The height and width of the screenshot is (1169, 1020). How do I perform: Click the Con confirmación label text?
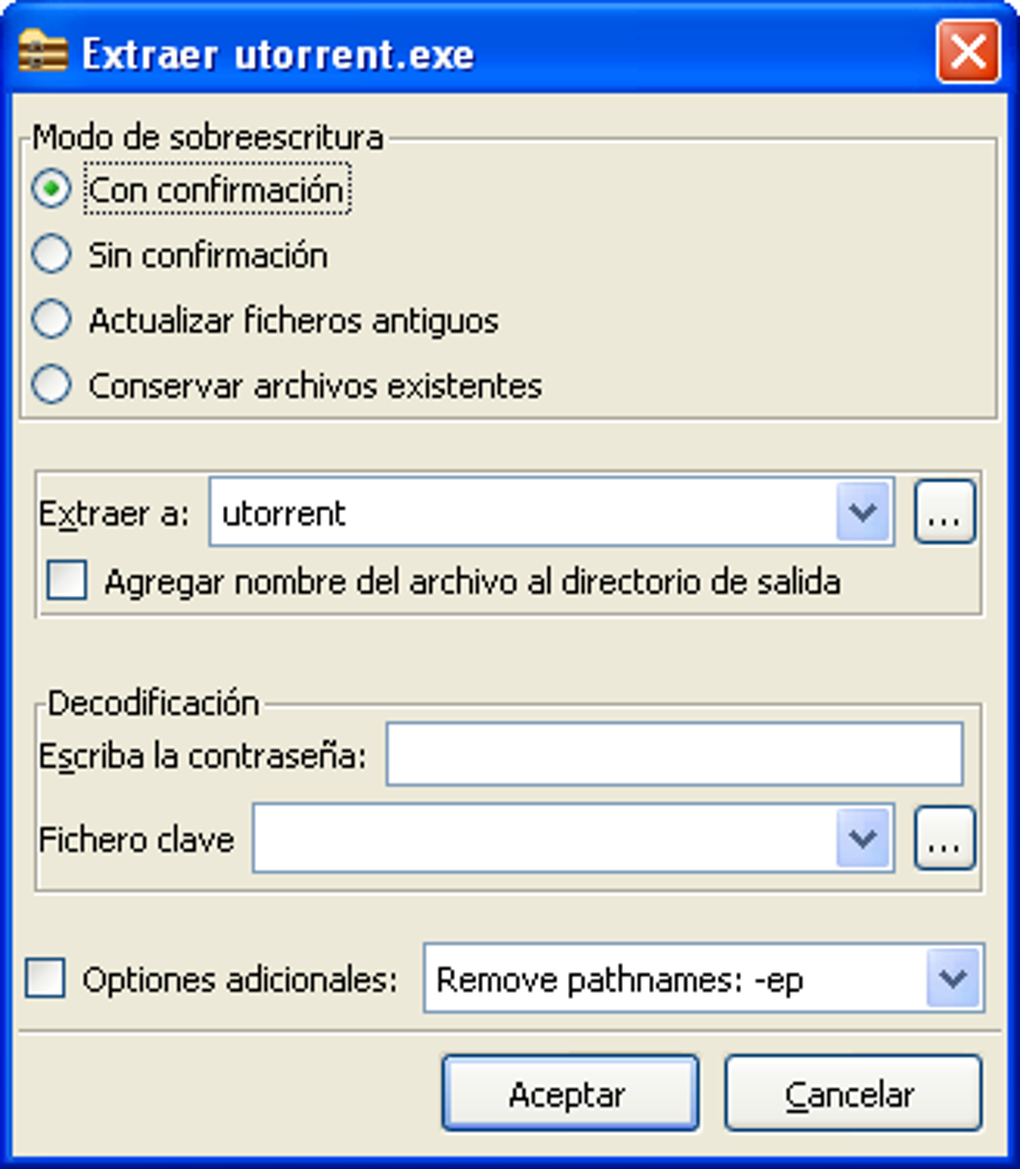tap(216, 189)
